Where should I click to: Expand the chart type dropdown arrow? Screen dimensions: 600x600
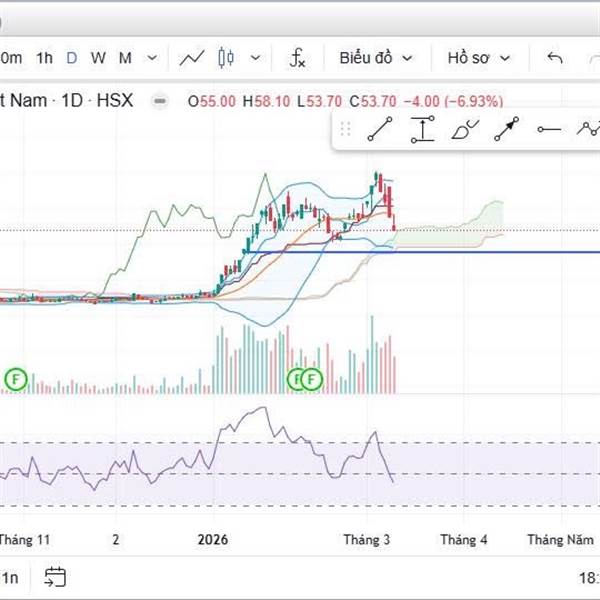[x=255, y=58]
